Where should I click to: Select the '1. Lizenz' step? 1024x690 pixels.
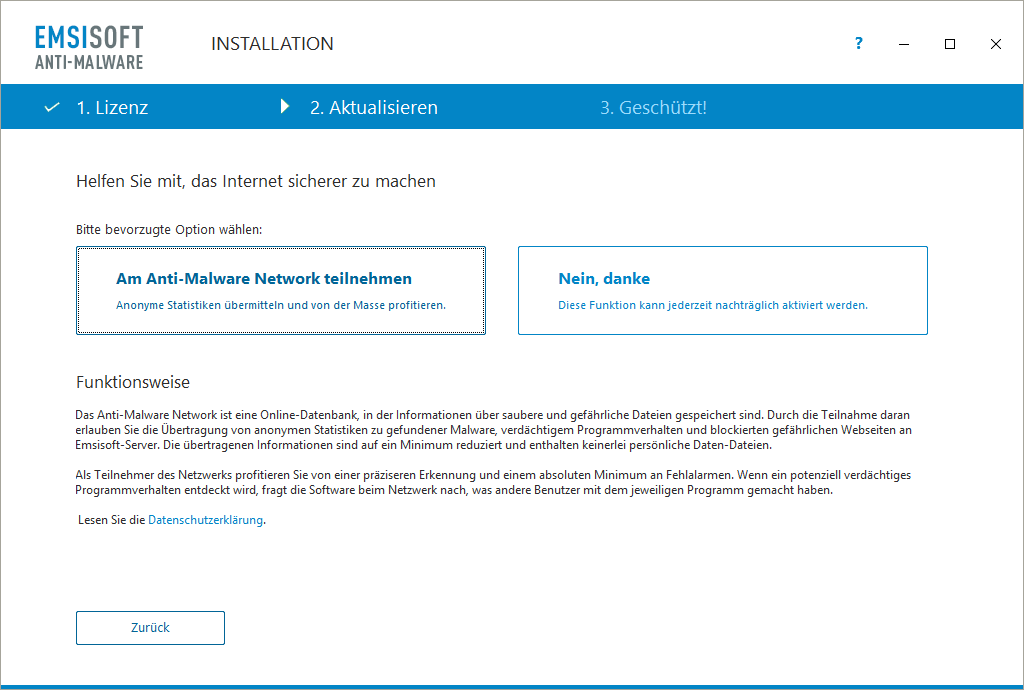pyautogui.click(x=112, y=107)
